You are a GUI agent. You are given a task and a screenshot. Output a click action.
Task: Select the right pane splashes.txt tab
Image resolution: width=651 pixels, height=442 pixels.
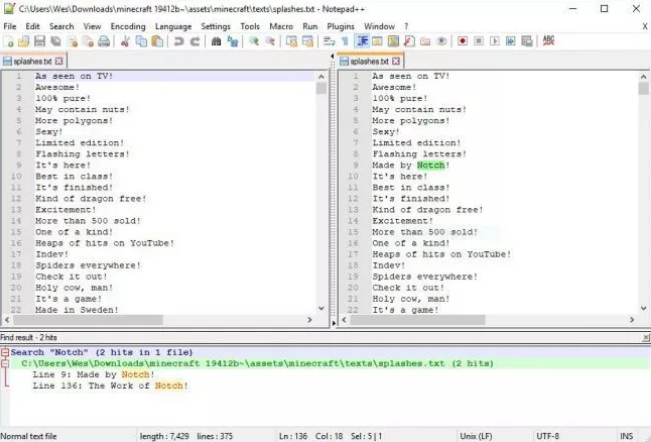coord(370,61)
